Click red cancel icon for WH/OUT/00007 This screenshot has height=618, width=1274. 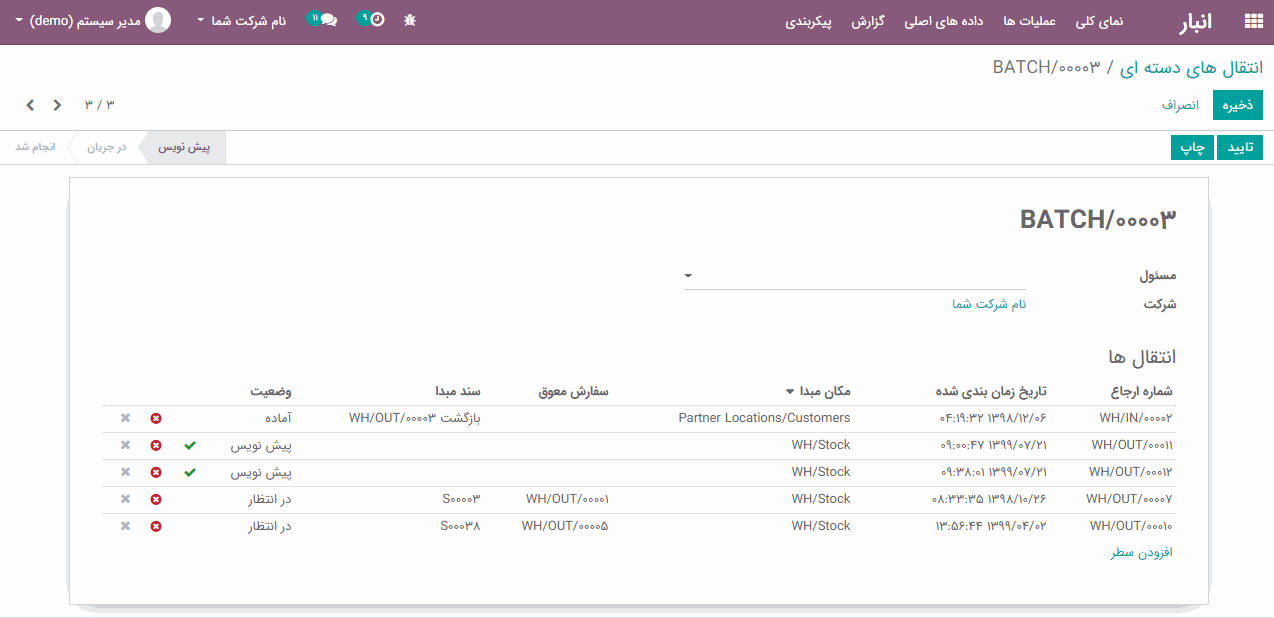pyautogui.click(x=156, y=499)
